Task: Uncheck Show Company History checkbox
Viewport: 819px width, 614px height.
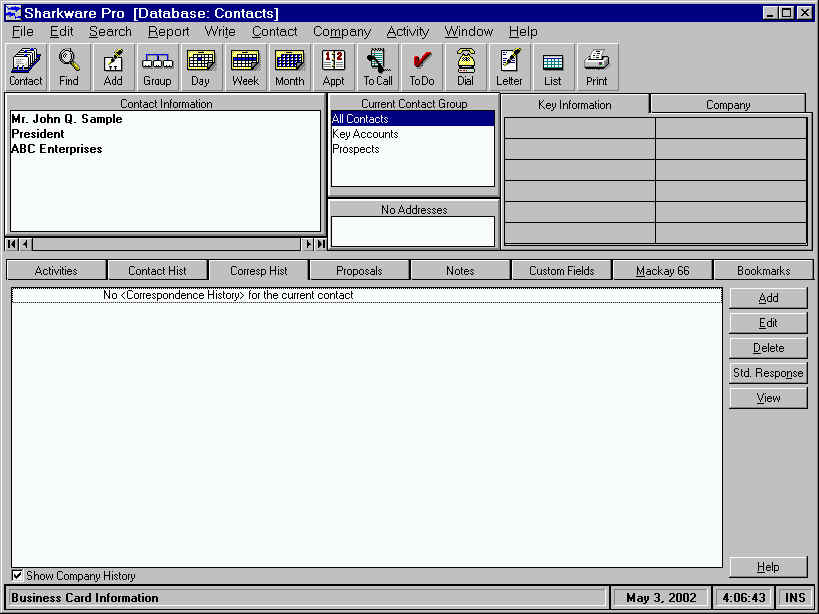Action: [x=17, y=575]
